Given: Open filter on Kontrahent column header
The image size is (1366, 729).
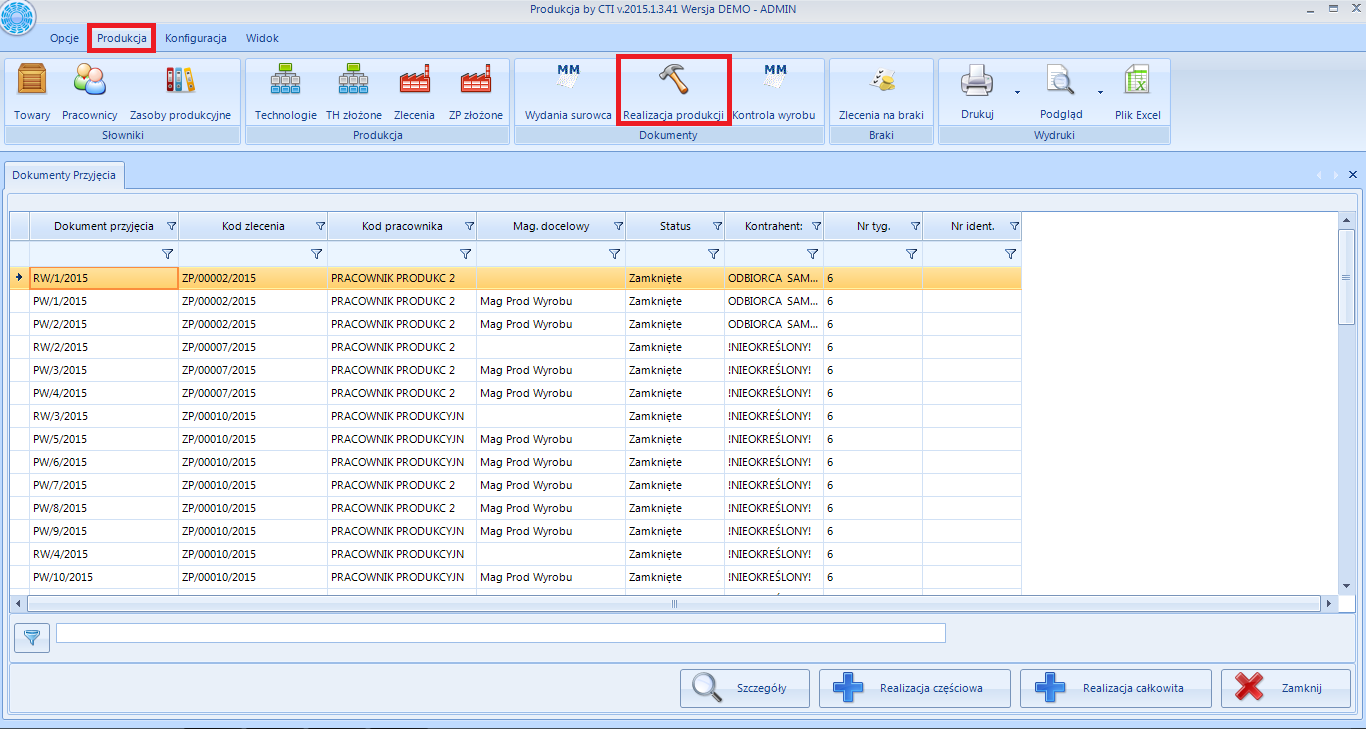Looking at the screenshot, I should [816, 226].
